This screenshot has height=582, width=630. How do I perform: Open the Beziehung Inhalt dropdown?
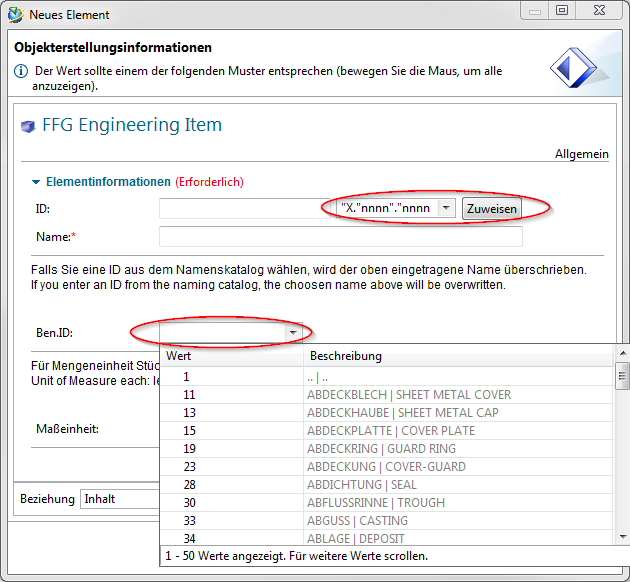(120, 498)
